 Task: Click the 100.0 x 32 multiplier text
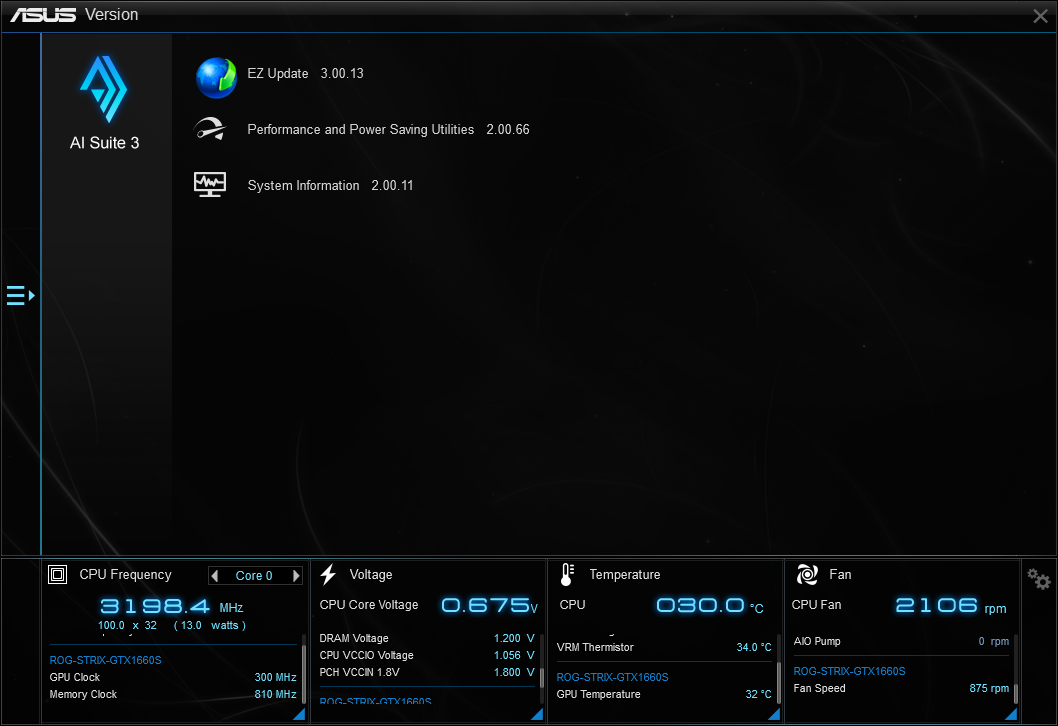(128, 625)
